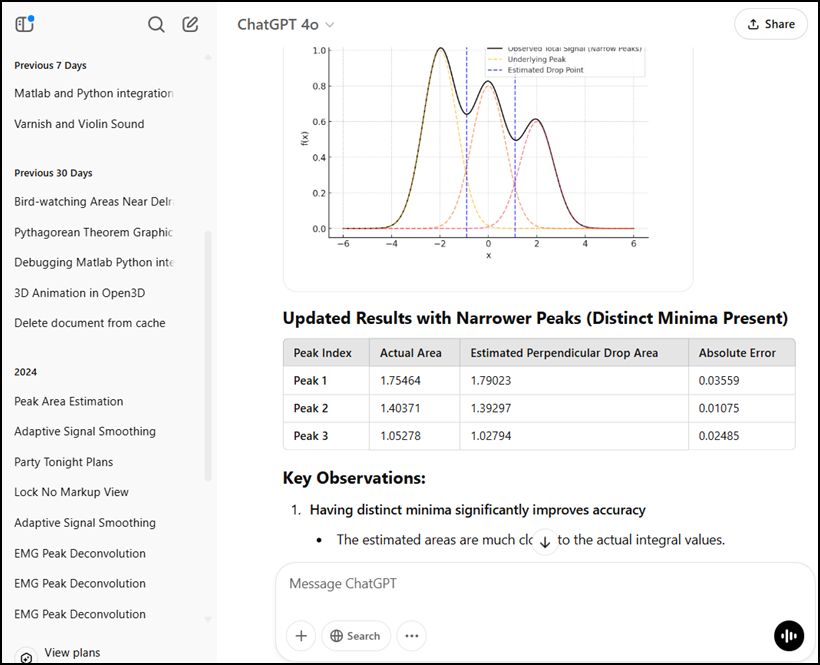Screen dimensions: 820x665
Task: Click the peak signal plot image
Action: click(x=488, y=150)
